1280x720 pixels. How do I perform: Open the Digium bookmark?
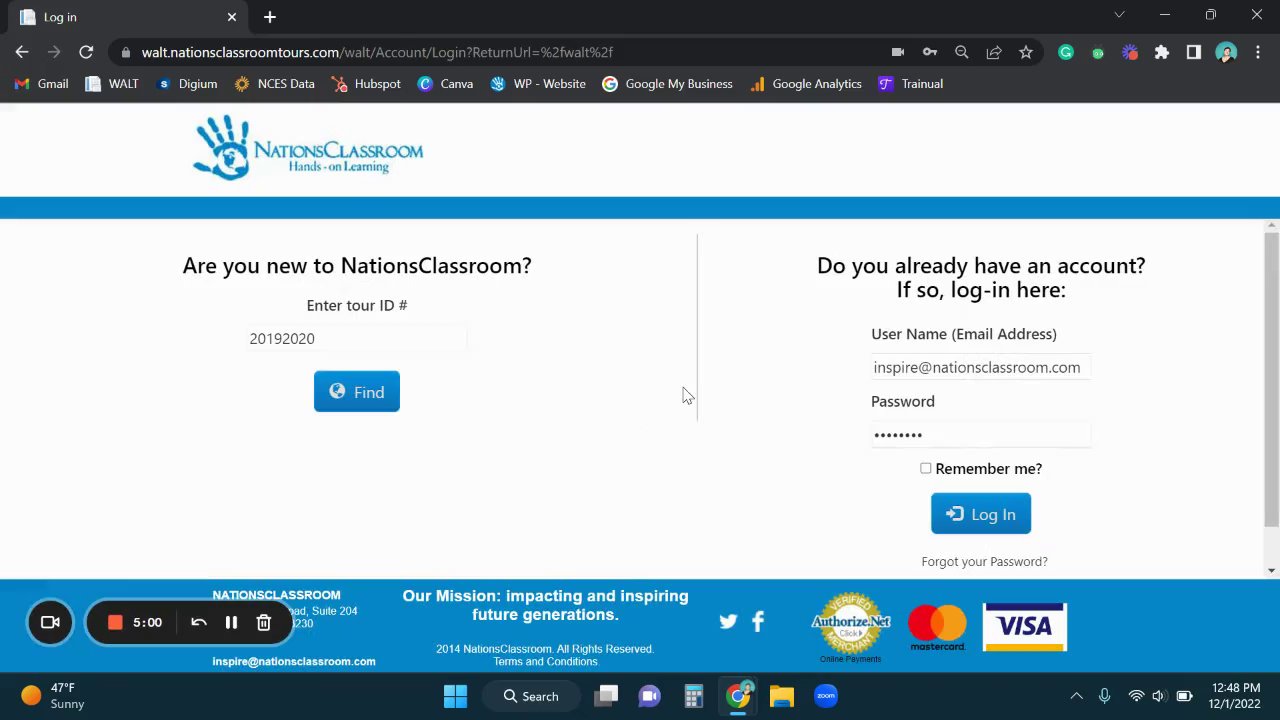click(187, 84)
